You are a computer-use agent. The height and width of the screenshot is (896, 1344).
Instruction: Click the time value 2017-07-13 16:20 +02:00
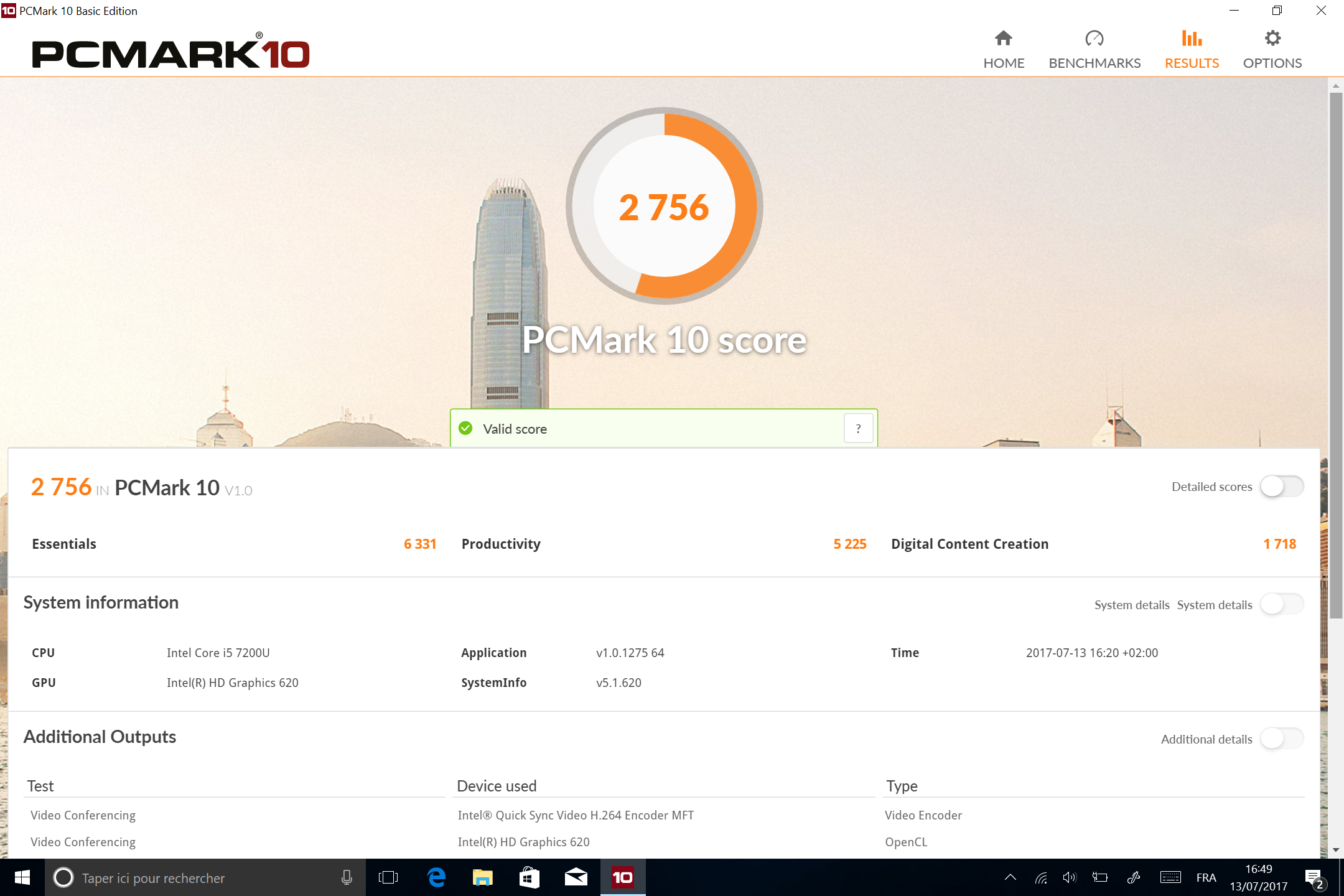pos(1091,653)
